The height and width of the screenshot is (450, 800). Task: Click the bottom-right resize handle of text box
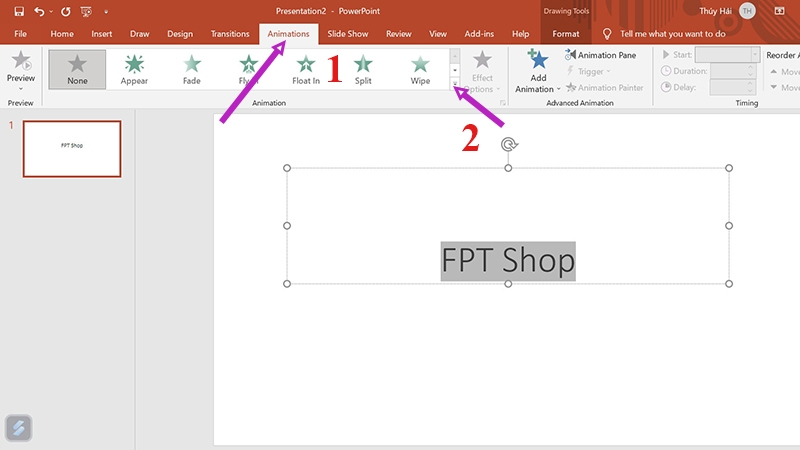pyautogui.click(x=729, y=284)
